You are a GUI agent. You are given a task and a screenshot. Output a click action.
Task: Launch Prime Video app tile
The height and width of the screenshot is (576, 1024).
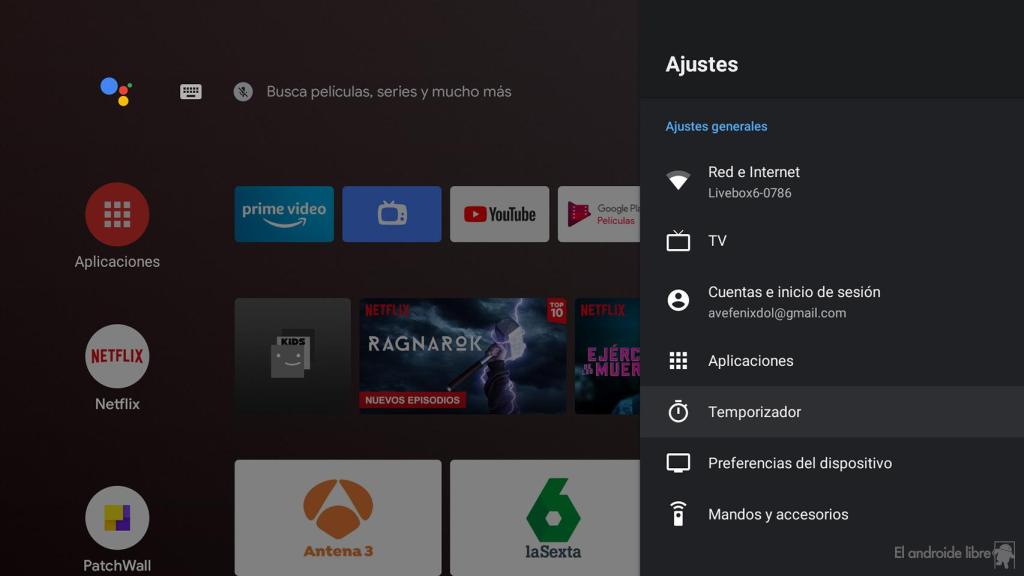[x=284, y=214]
